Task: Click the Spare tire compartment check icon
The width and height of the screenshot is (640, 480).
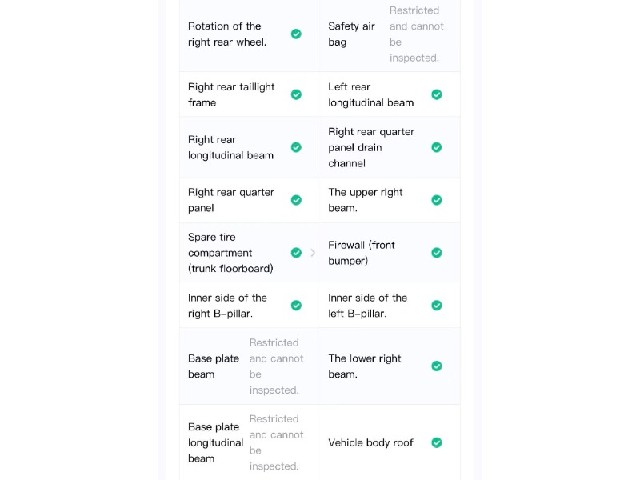Action: click(296, 253)
